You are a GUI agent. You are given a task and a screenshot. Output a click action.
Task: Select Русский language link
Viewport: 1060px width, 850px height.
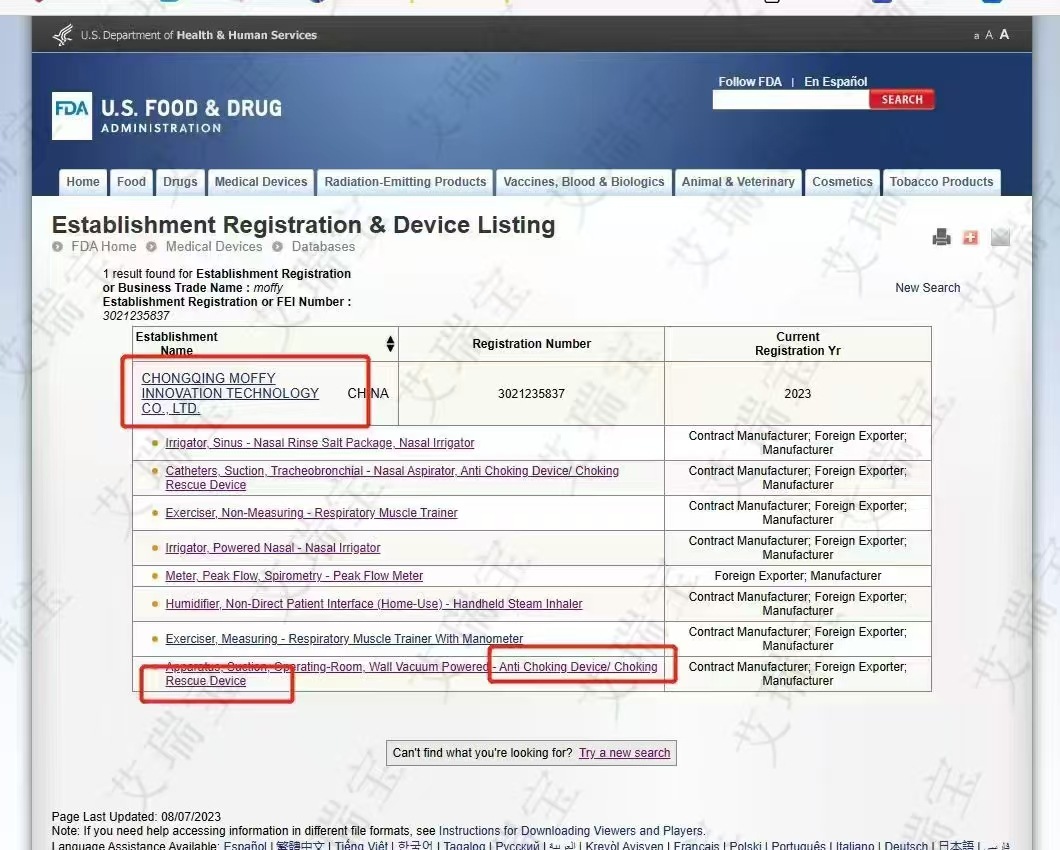pos(518,846)
